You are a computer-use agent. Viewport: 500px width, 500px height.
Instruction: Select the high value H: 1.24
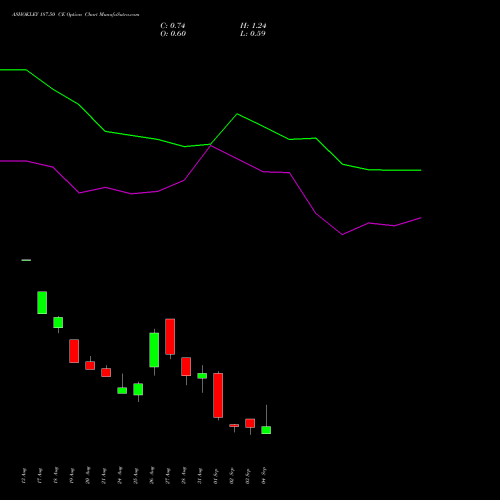[x=253, y=26]
